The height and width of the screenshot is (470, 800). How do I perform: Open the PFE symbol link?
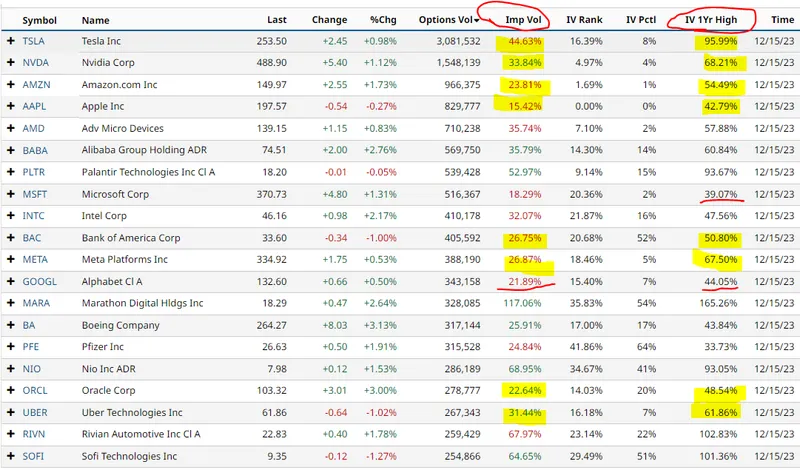coord(31,347)
